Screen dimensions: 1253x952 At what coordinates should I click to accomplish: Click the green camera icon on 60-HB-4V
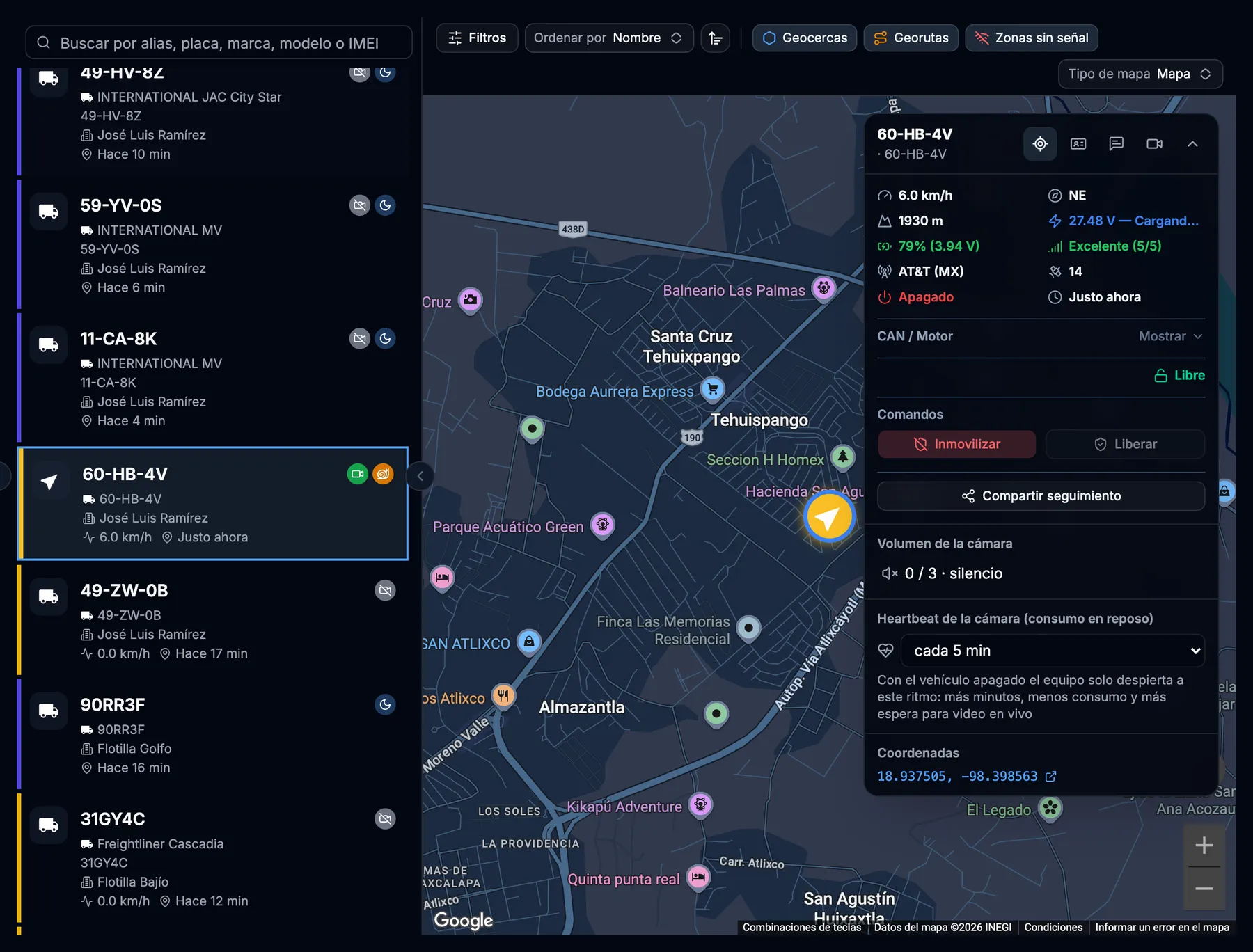(x=358, y=474)
